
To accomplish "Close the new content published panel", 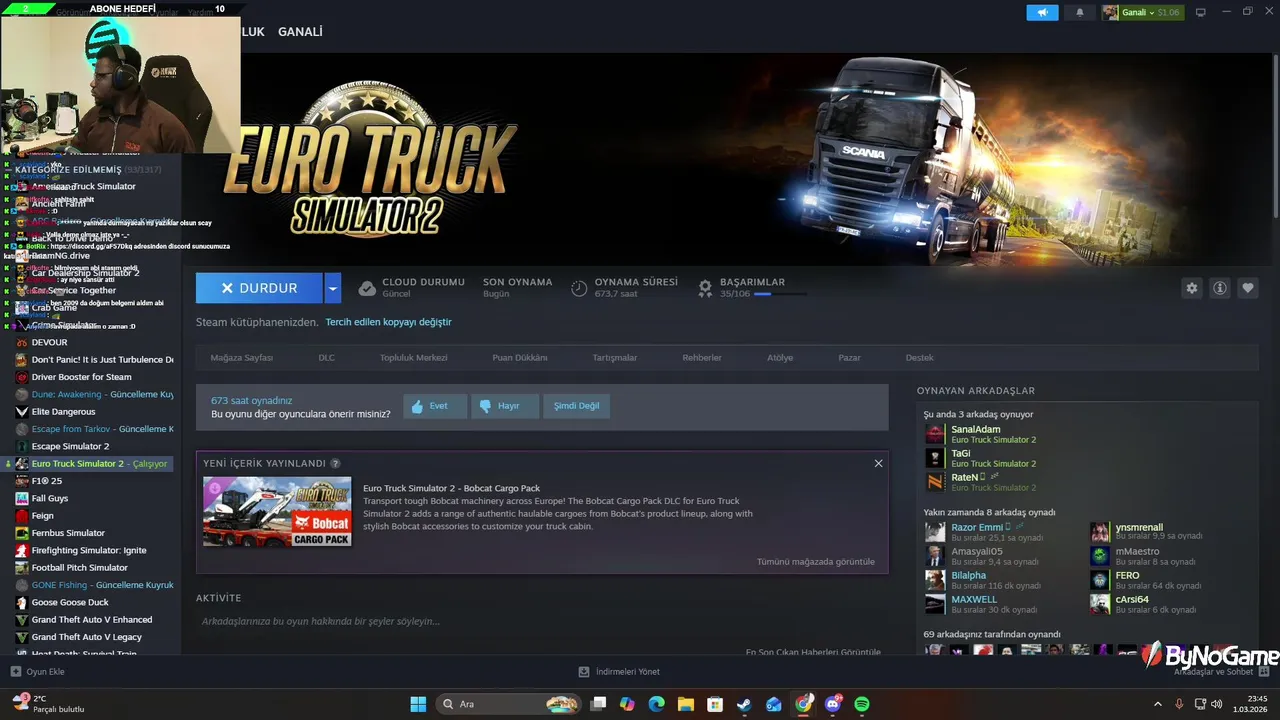I will pos(878,463).
